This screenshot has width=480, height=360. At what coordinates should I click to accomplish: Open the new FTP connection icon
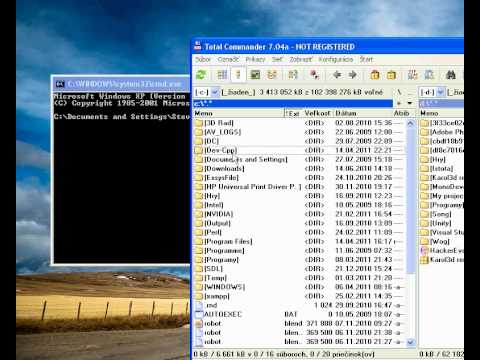[x=429, y=75]
